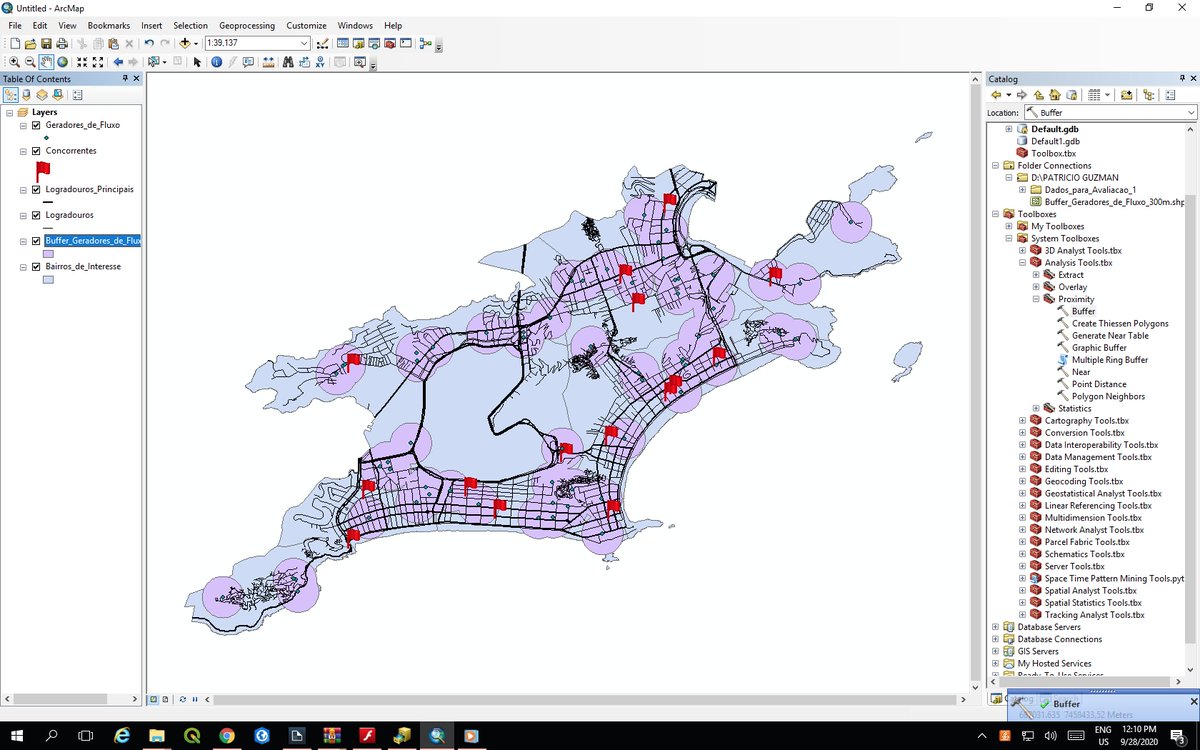Viewport: 1200px width, 750px height.
Task: Collapse the Proximity toolset
Action: pyautogui.click(x=1036, y=299)
